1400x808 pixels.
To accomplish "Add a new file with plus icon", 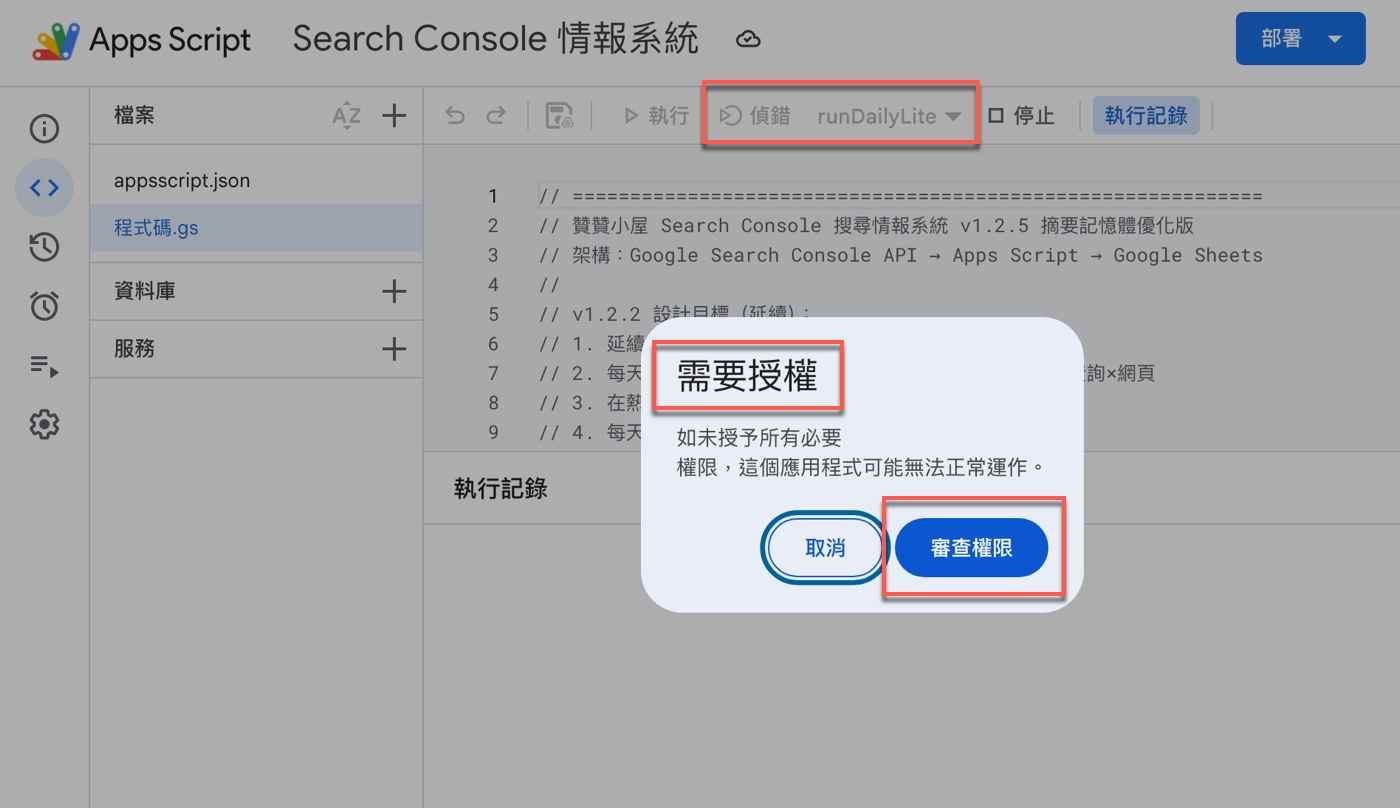I will pos(394,116).
